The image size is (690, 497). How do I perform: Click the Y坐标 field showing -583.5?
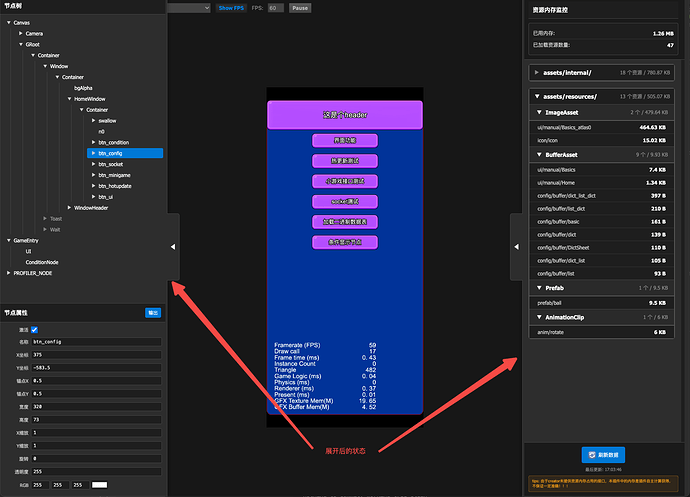click(96, 368)
